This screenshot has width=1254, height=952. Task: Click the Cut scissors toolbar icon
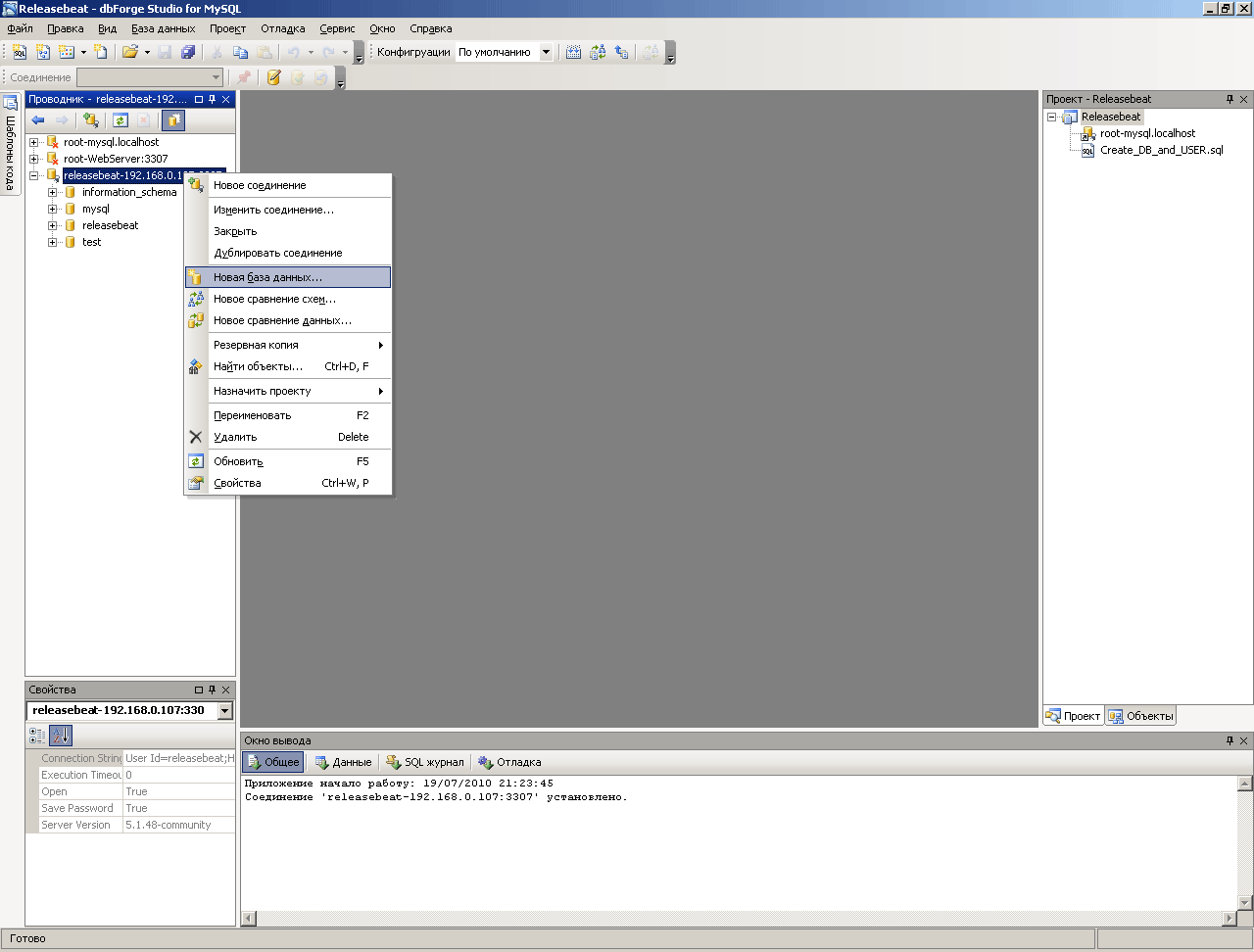217,52
